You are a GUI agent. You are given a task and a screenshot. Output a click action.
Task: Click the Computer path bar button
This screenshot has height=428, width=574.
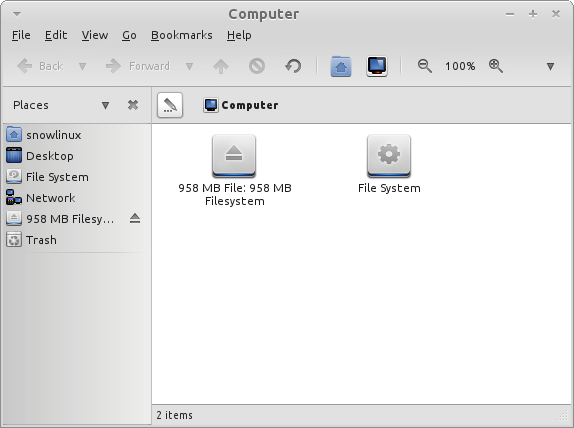tap(241, 105)
